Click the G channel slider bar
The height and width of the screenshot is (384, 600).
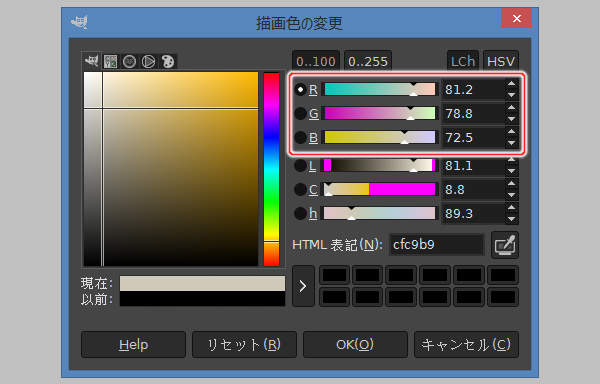click(x=380, y=113)
